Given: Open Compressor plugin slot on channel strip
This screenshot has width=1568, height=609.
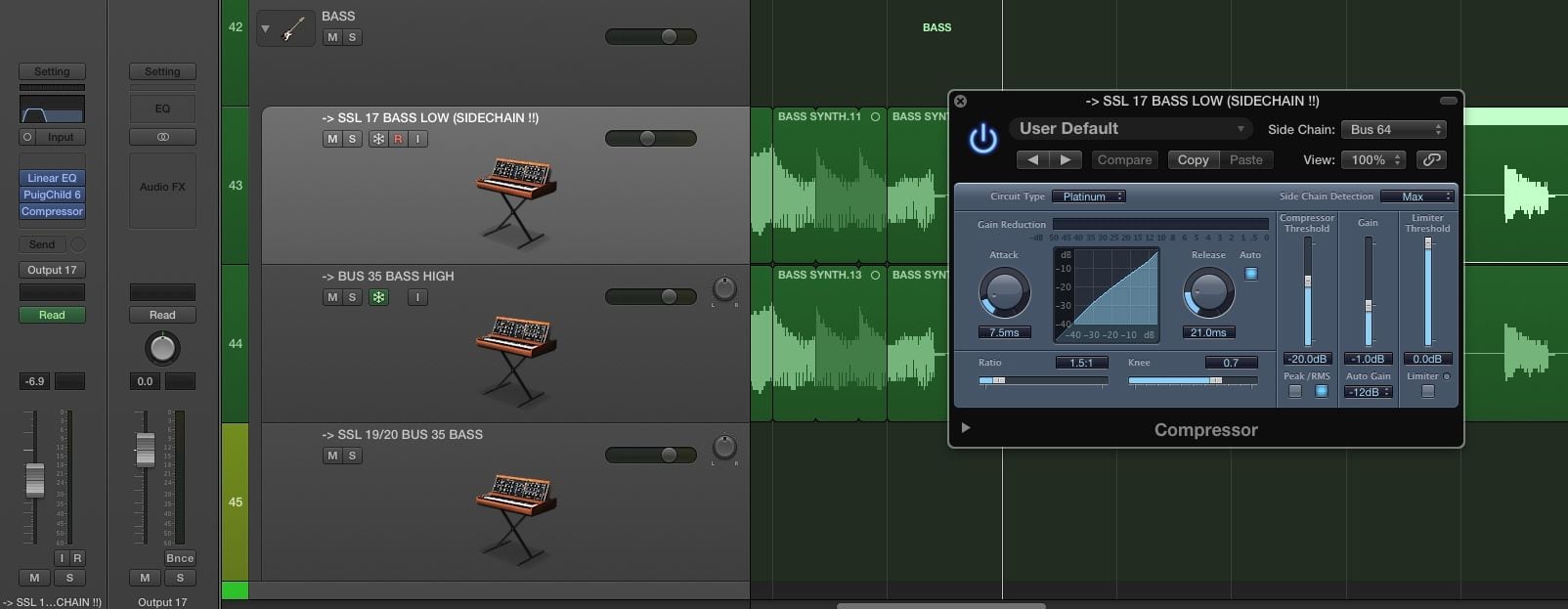Looking at the screenshot, I should point(52,211).
